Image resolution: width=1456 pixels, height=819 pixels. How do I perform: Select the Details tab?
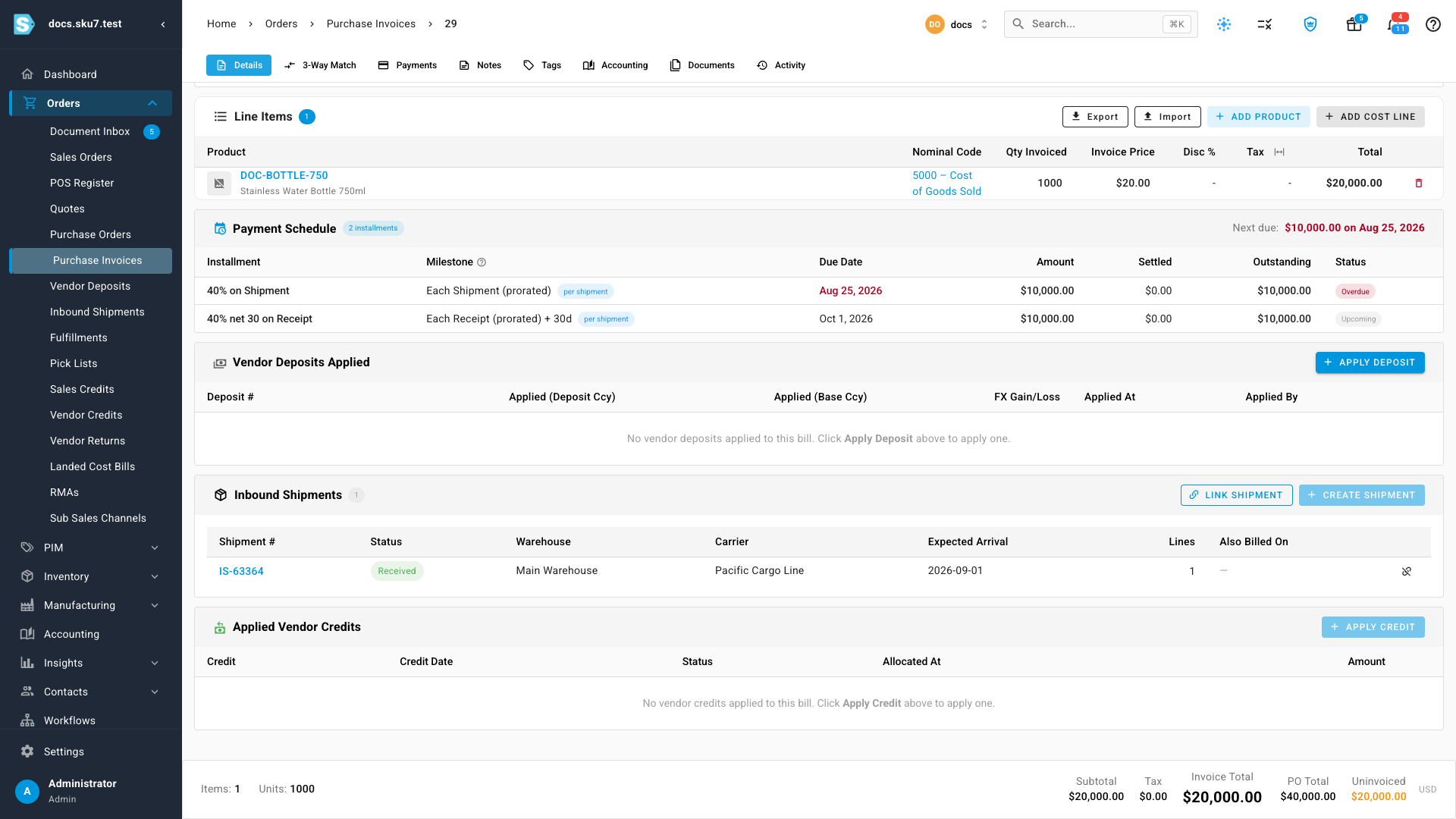pyautogui.click(x=239, y=65)
